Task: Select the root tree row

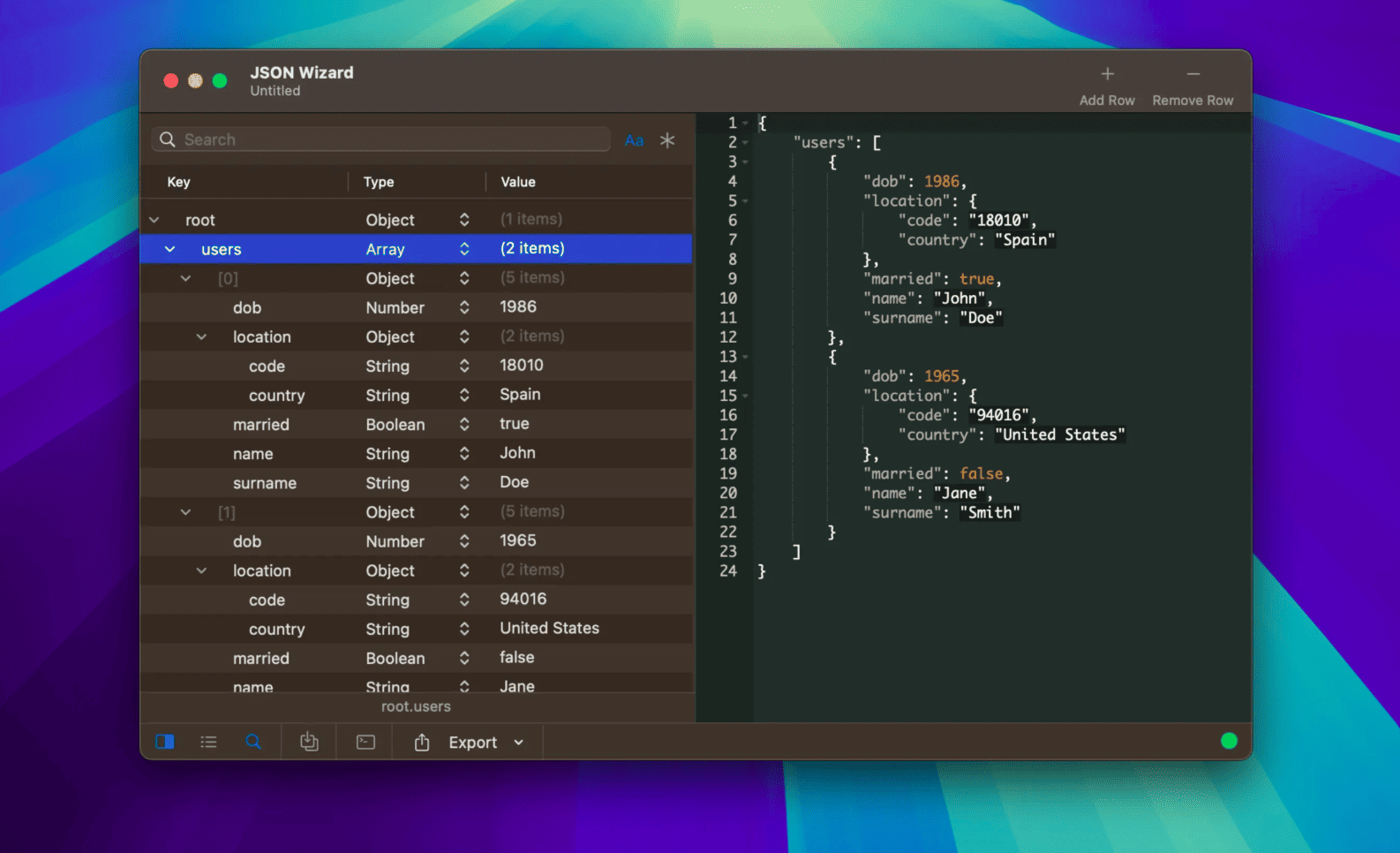Action: pyautogui.click(x=416, y=220)
